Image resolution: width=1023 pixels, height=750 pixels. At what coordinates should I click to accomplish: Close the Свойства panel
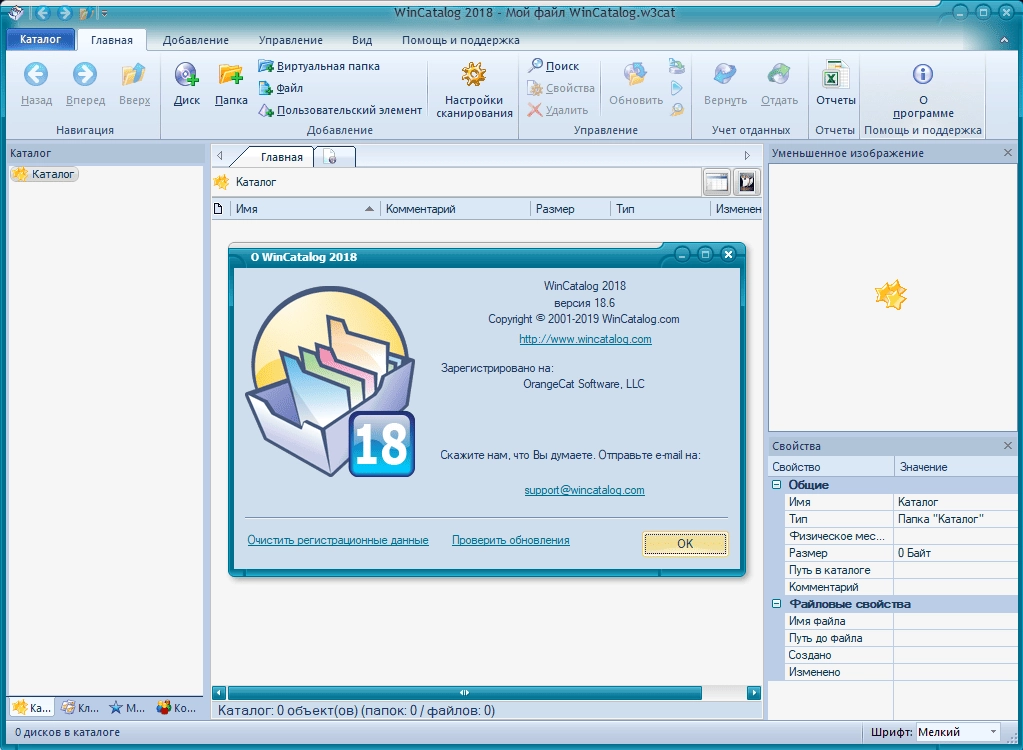click(x=1007, y=445)
